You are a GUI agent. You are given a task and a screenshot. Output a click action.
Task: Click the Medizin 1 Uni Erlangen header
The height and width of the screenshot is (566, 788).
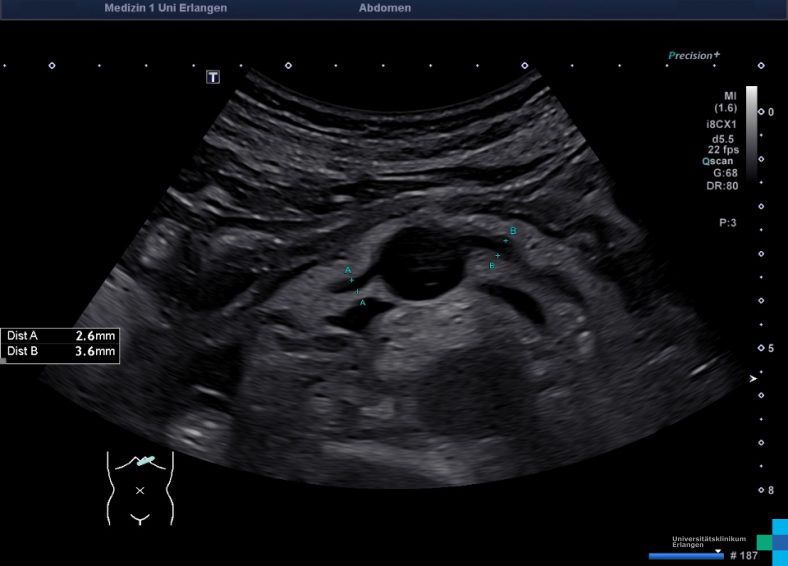[165, 8]
